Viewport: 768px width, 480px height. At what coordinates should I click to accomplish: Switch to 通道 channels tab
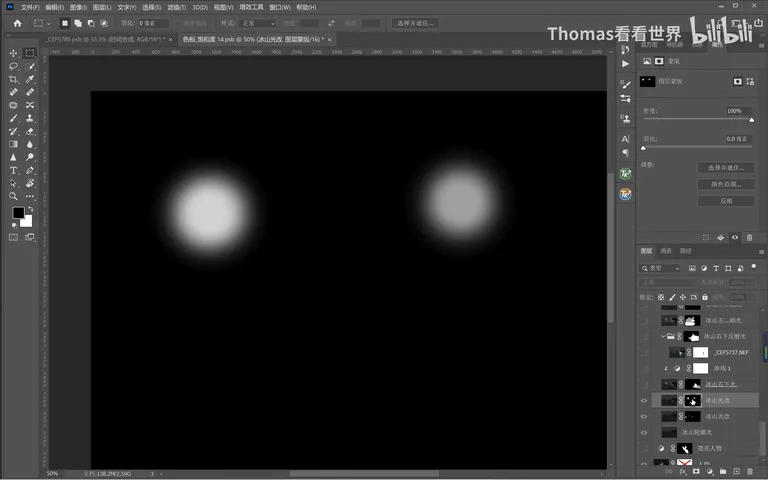[x=666, y=251]
